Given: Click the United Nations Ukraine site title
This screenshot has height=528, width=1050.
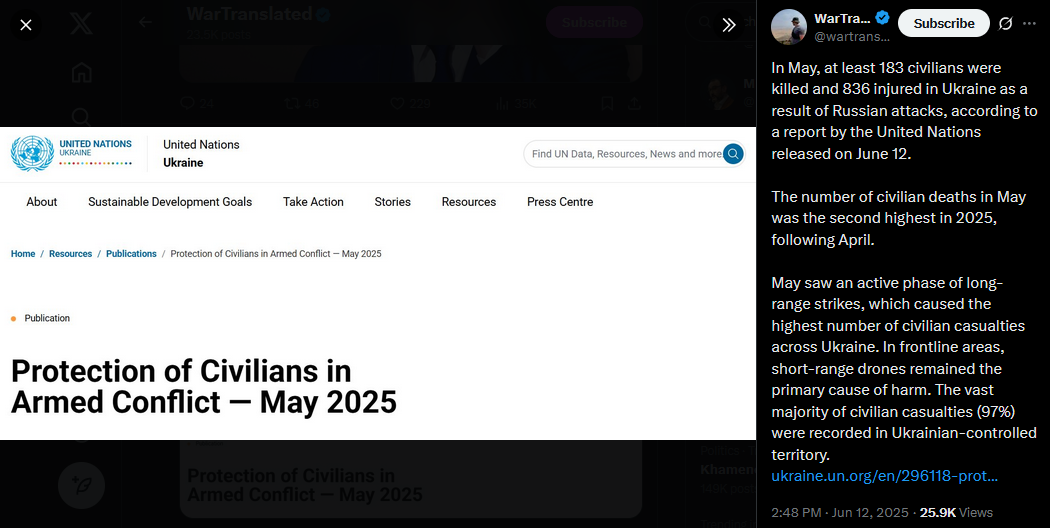Looking at the screenshot, I should [201, 153].
